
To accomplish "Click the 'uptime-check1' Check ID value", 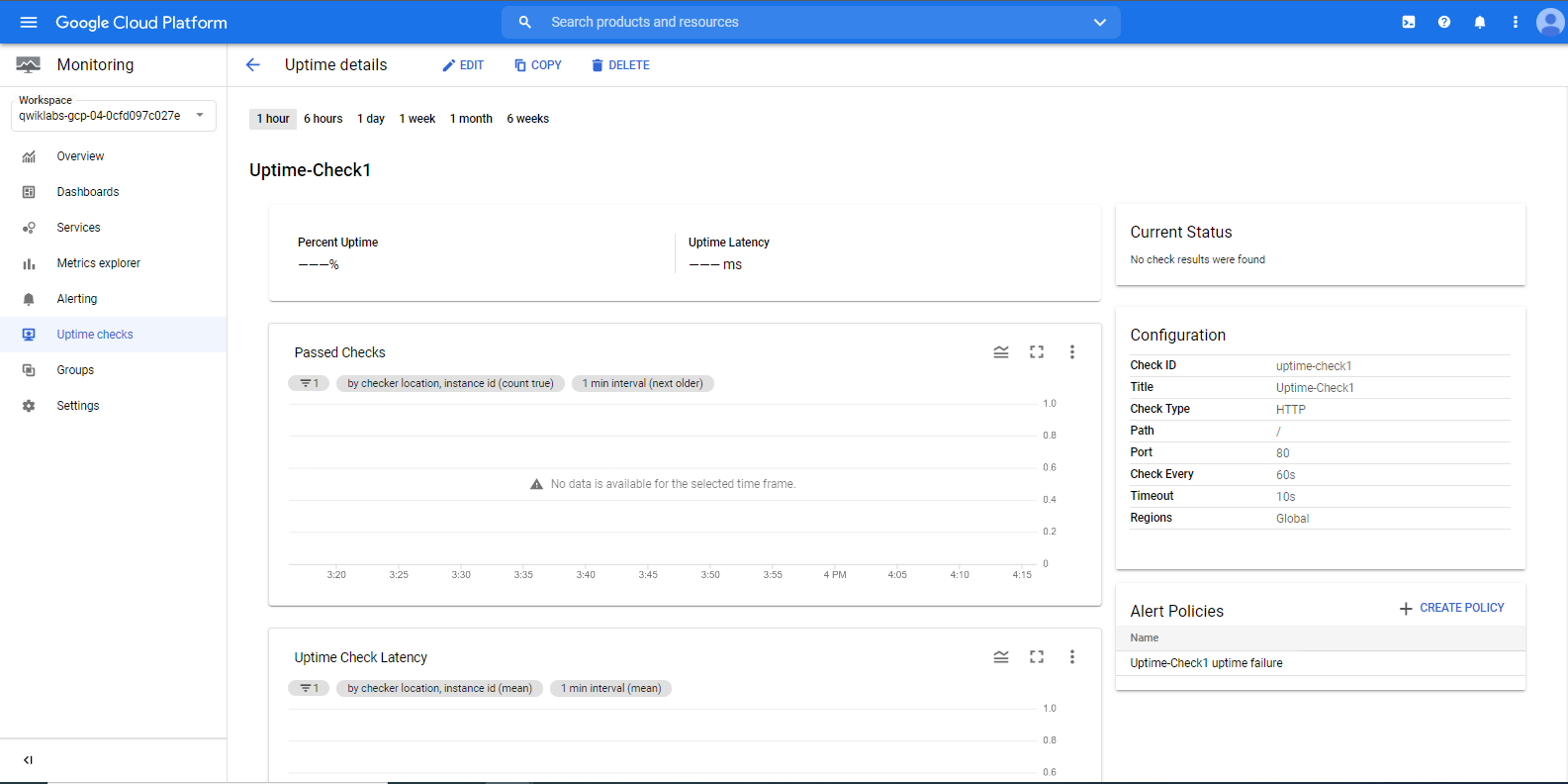I will click(1314, 366).
